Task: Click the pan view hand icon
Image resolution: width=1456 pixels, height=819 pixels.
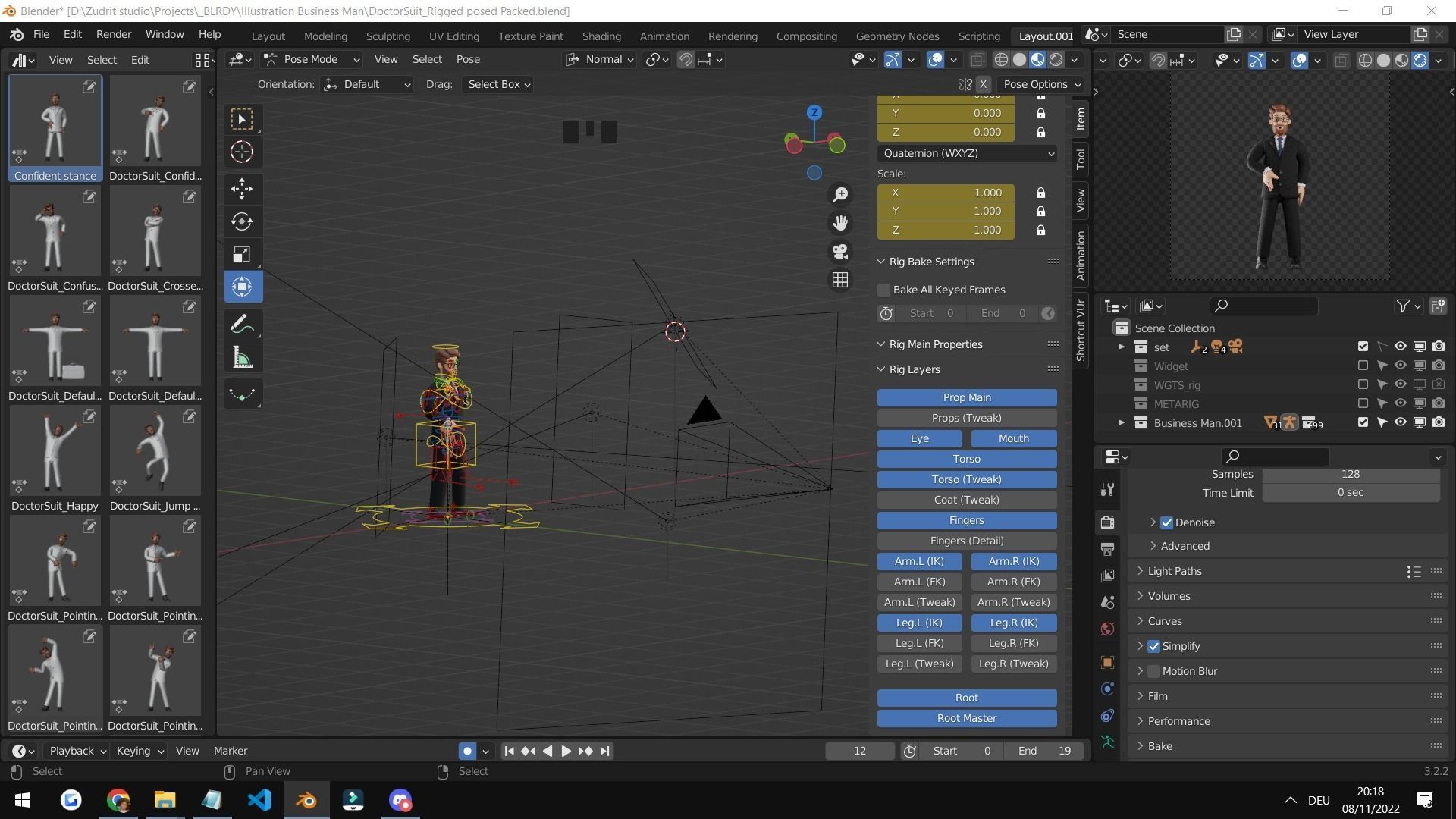Action: 840,223
